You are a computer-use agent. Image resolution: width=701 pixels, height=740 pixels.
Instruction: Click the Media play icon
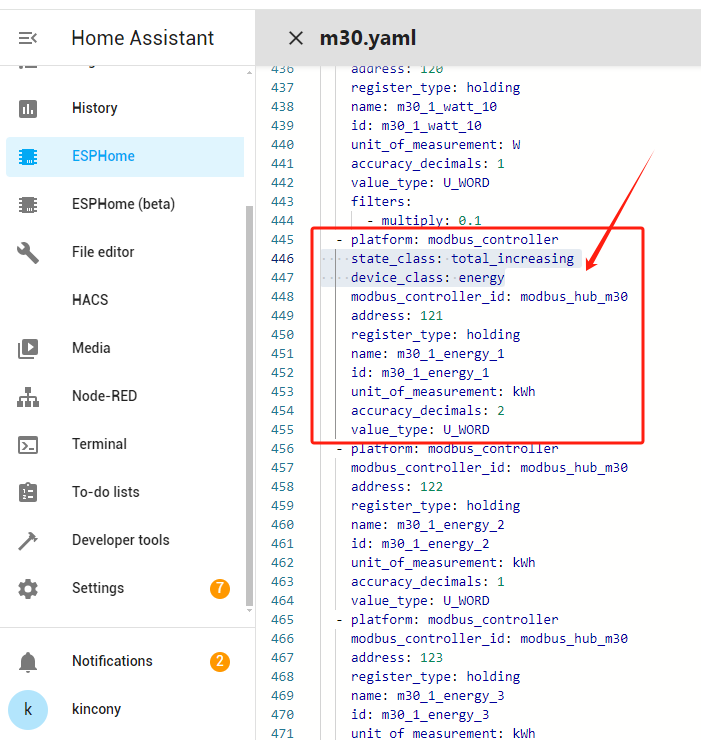point(28,348)
